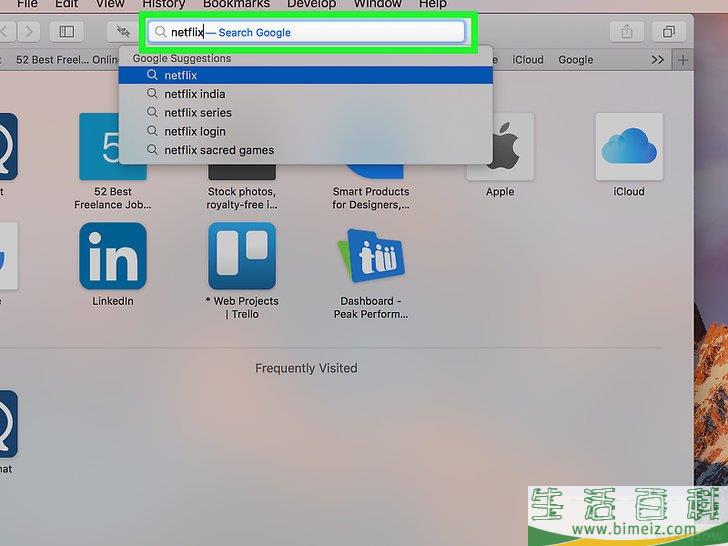Open the Google bookmark in favorites bar

pos(576,60)
